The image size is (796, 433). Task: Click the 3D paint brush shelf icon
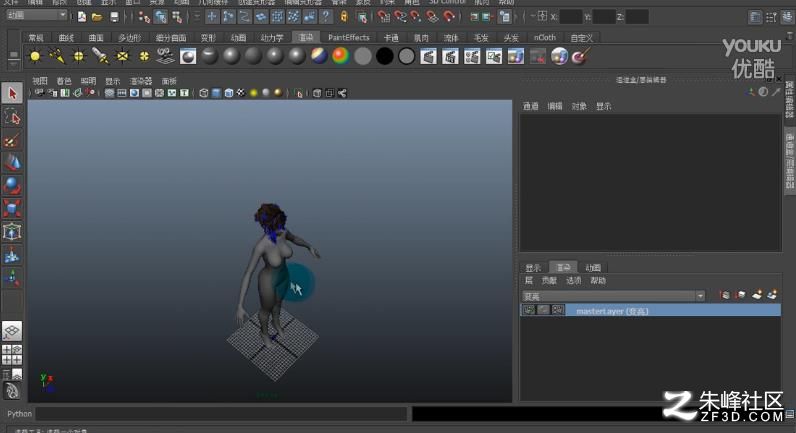(580, 56)
